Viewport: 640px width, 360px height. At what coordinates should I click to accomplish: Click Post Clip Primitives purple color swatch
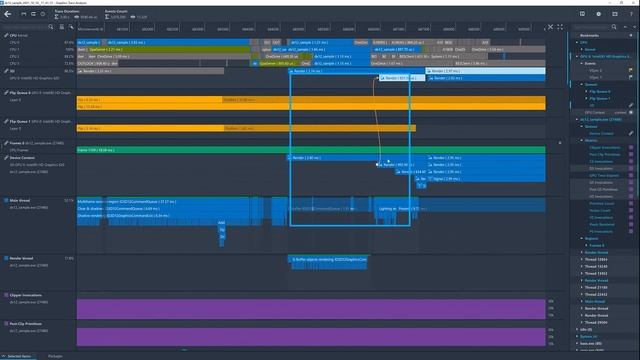[x=631, y=154]
